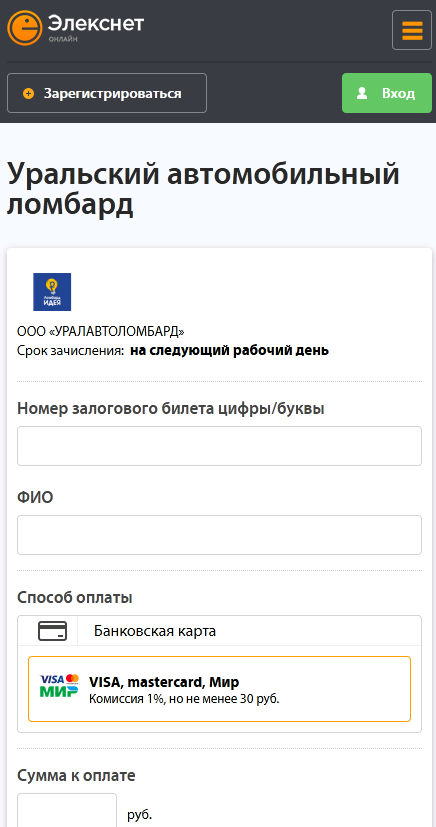
Task: Click the green Вход button
Action: pyautogui.click(x=386, y=93)
